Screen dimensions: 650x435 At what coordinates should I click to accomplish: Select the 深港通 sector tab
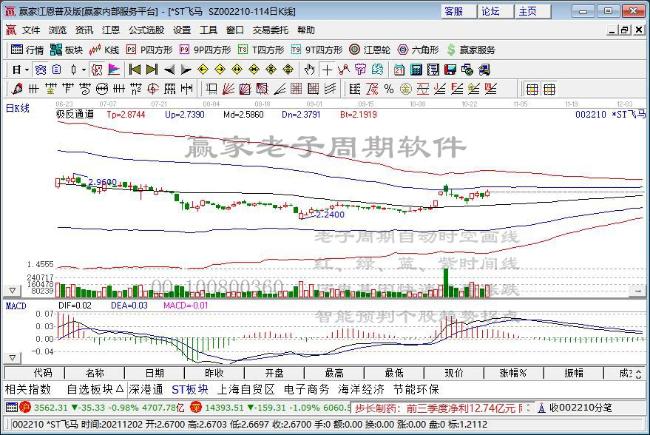coord(146,389)
